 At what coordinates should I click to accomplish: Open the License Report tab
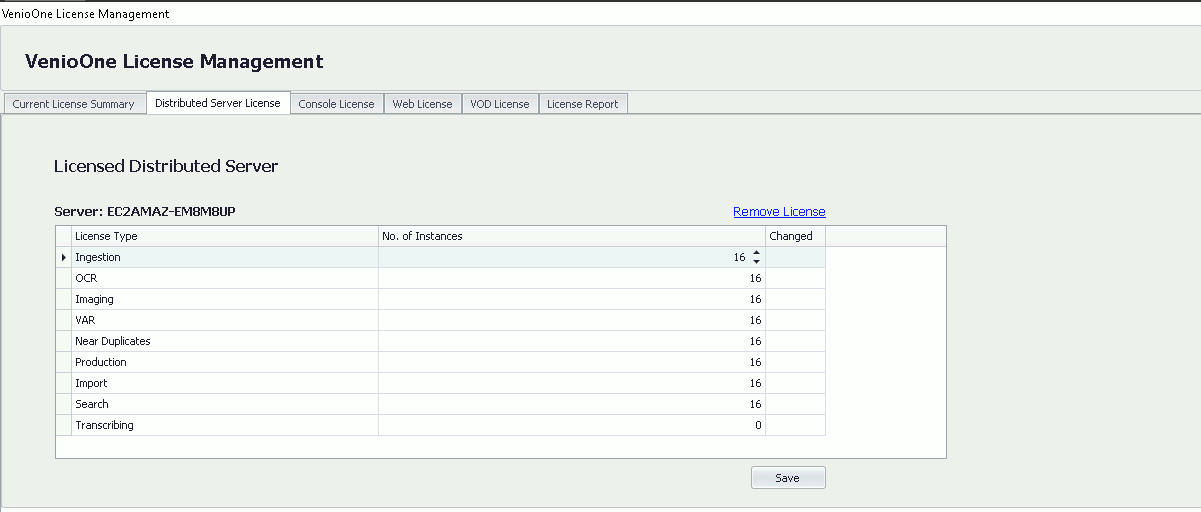(583, 104)
